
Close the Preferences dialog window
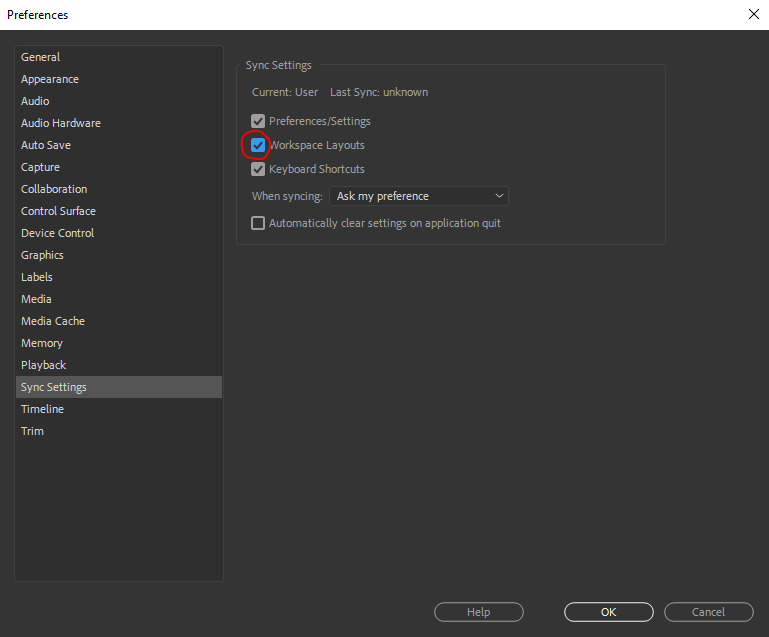[753, 14]
